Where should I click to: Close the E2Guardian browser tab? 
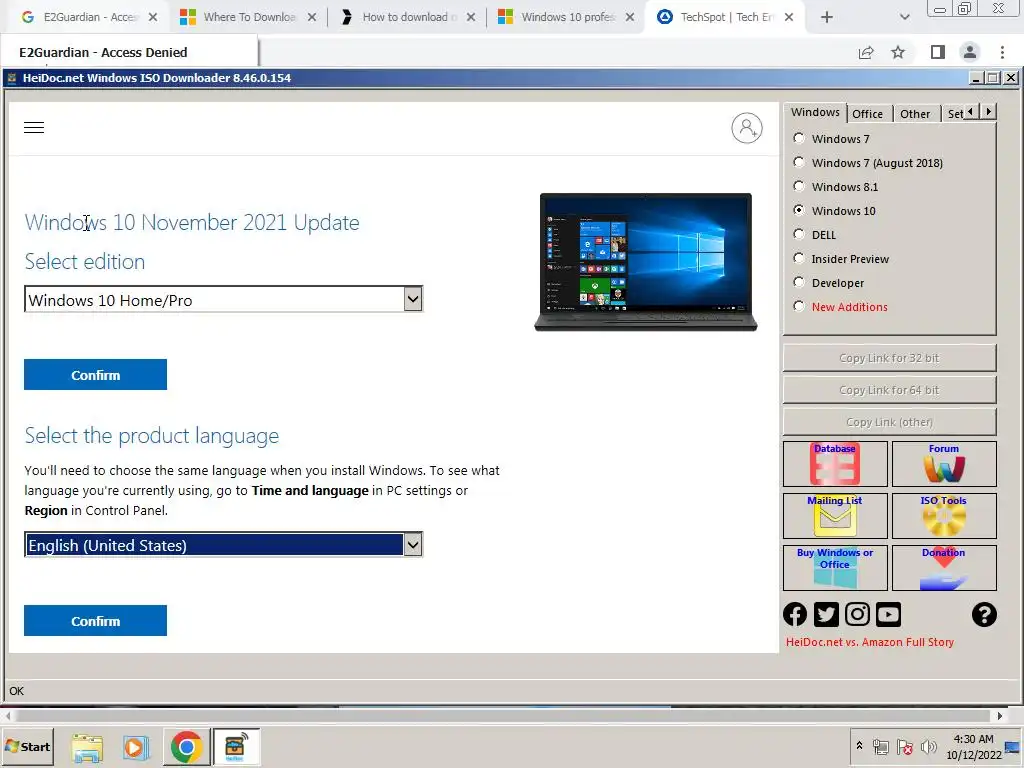[x=153, y=17]
